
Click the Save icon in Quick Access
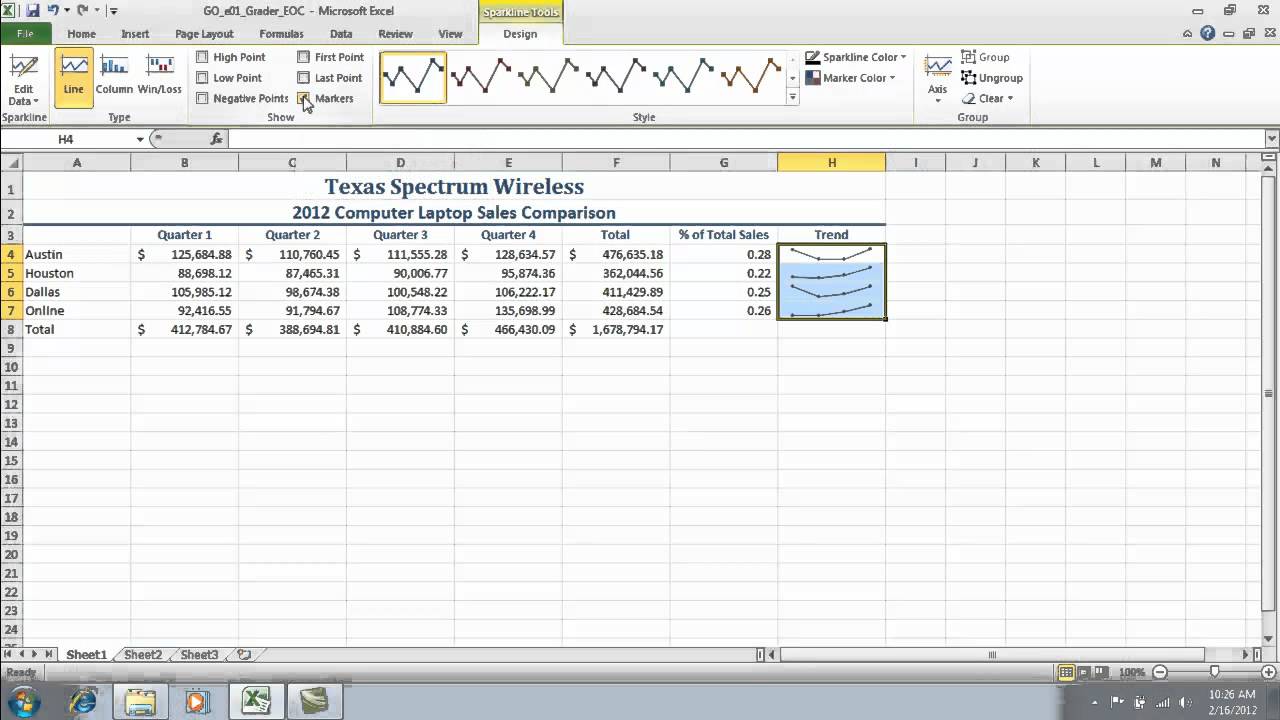33,11
